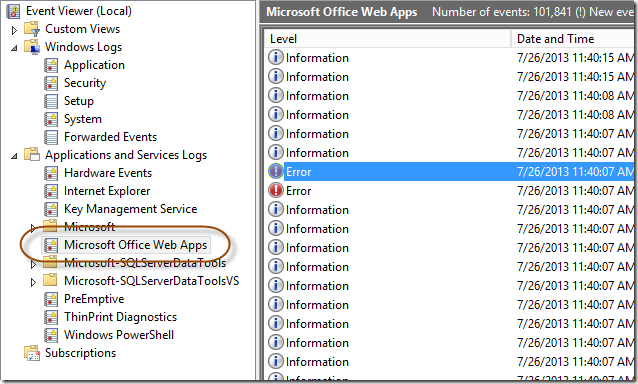Collapse the Windows Logs node

[14, 48]
